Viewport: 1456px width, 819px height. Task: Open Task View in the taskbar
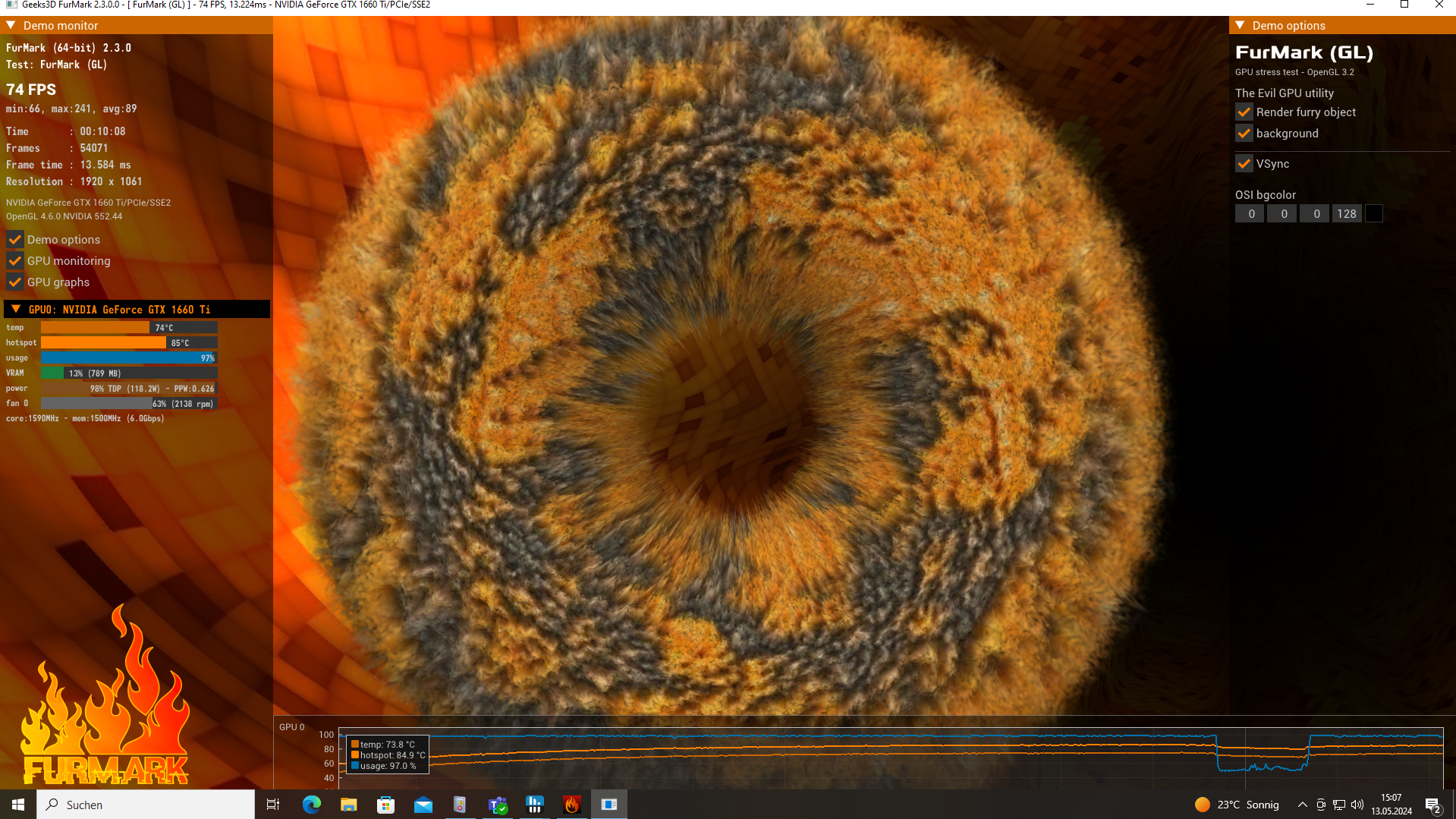click(x=273, y=805)
